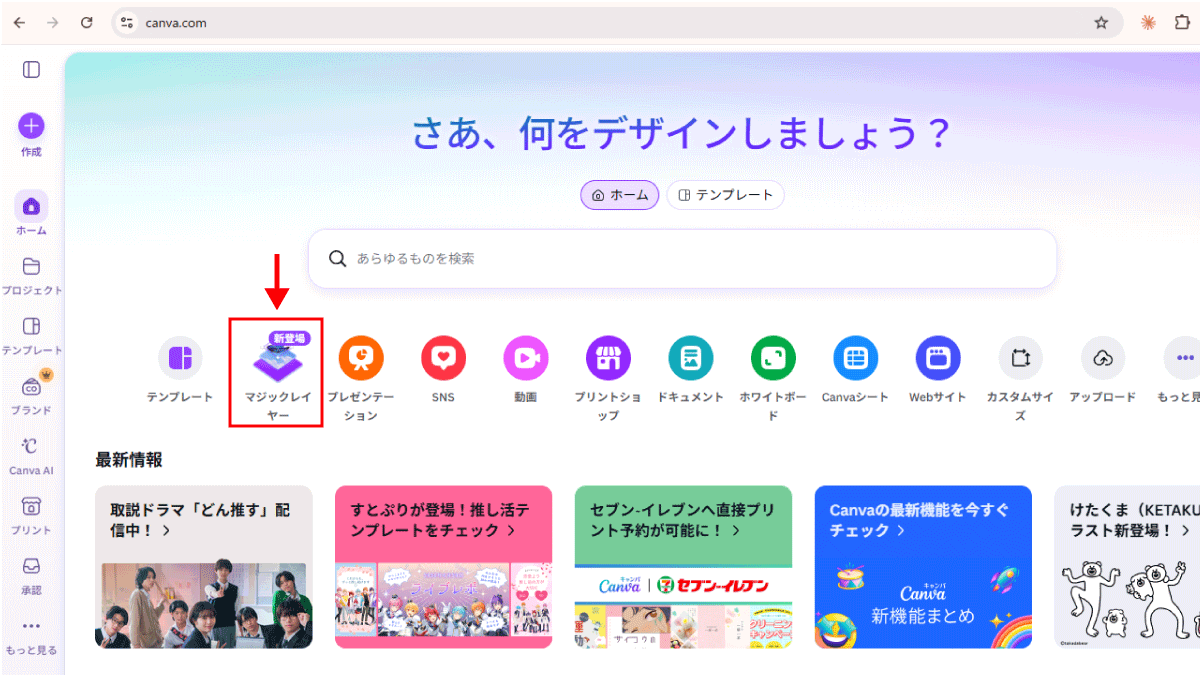Open Canvaシート icon
The height and width of the screenshot is (675, 1200).
pos(856,358)
